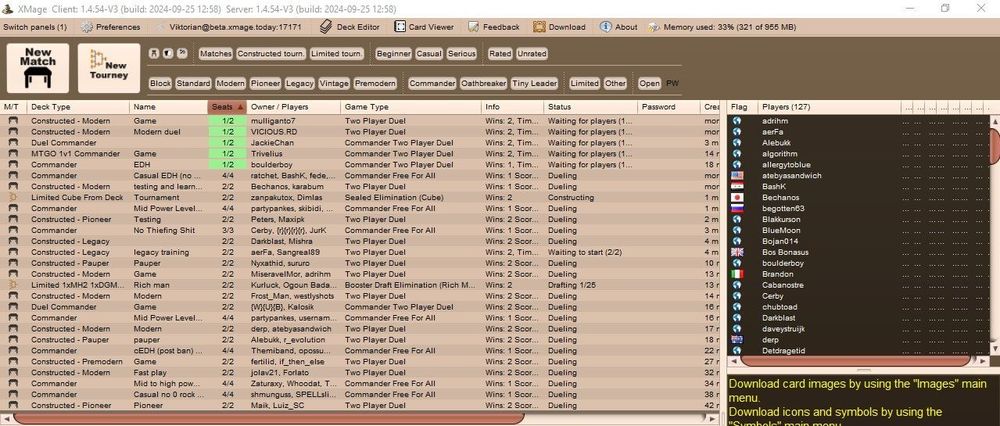1000x426 pixels.
Task: Toggle the Rated filter
Action: (500, 54)
